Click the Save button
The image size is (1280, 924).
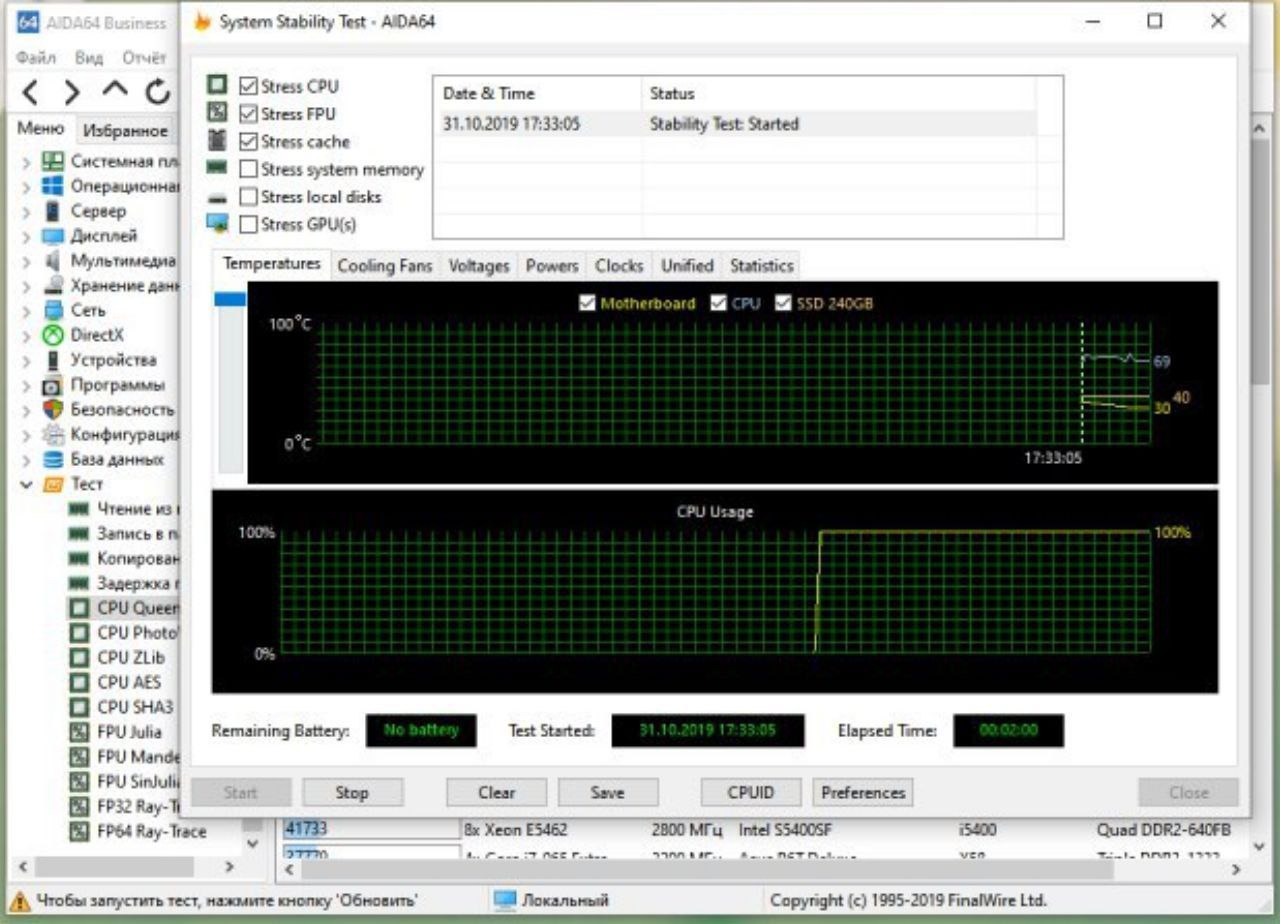[x=607, y=793]
